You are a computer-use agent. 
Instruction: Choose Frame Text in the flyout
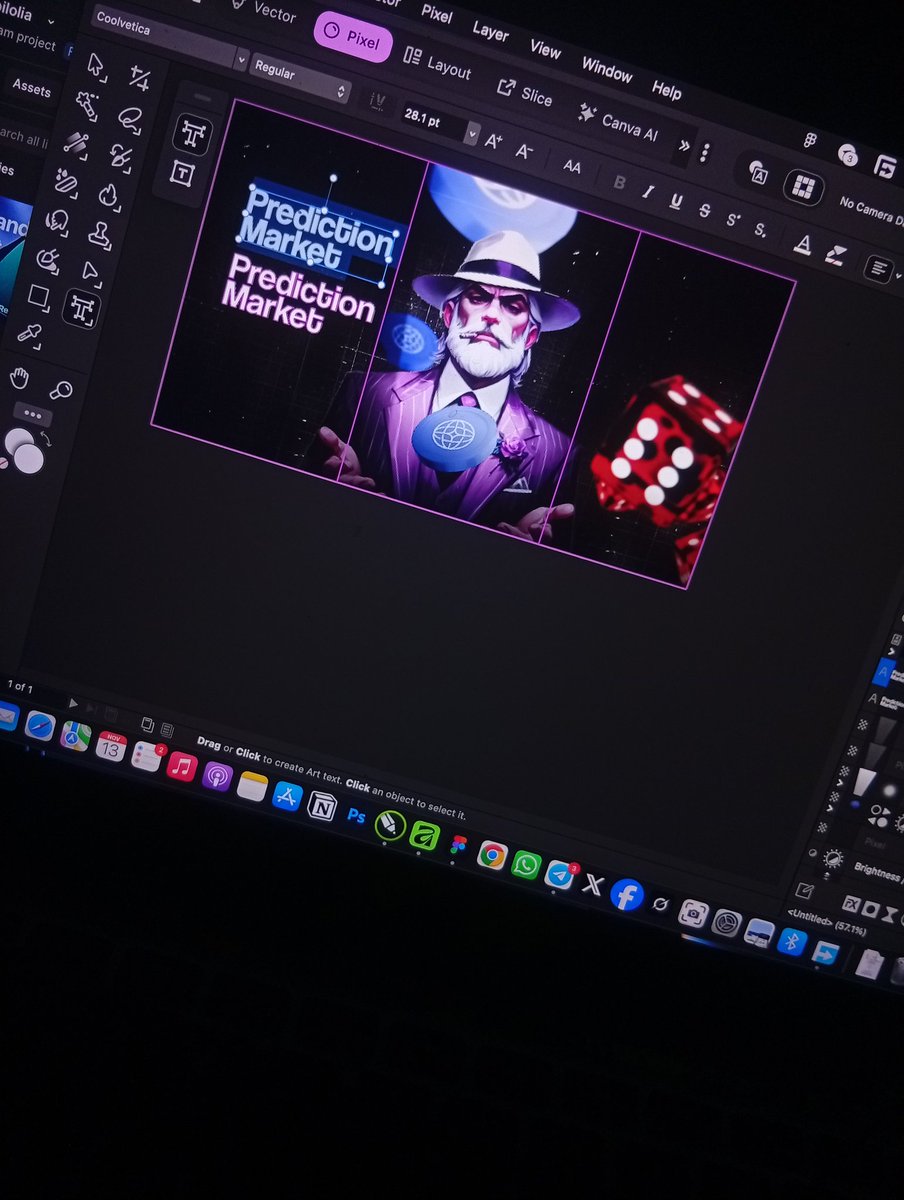tap(181, 173)
